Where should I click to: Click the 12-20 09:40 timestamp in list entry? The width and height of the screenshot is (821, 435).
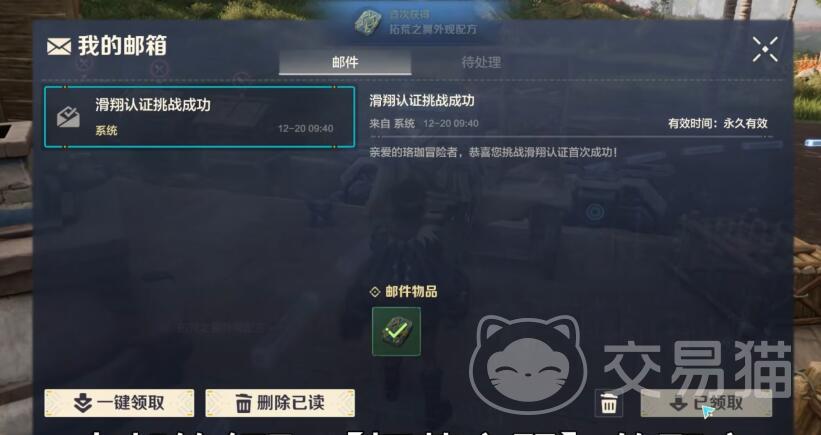click(x=305, y=128)
